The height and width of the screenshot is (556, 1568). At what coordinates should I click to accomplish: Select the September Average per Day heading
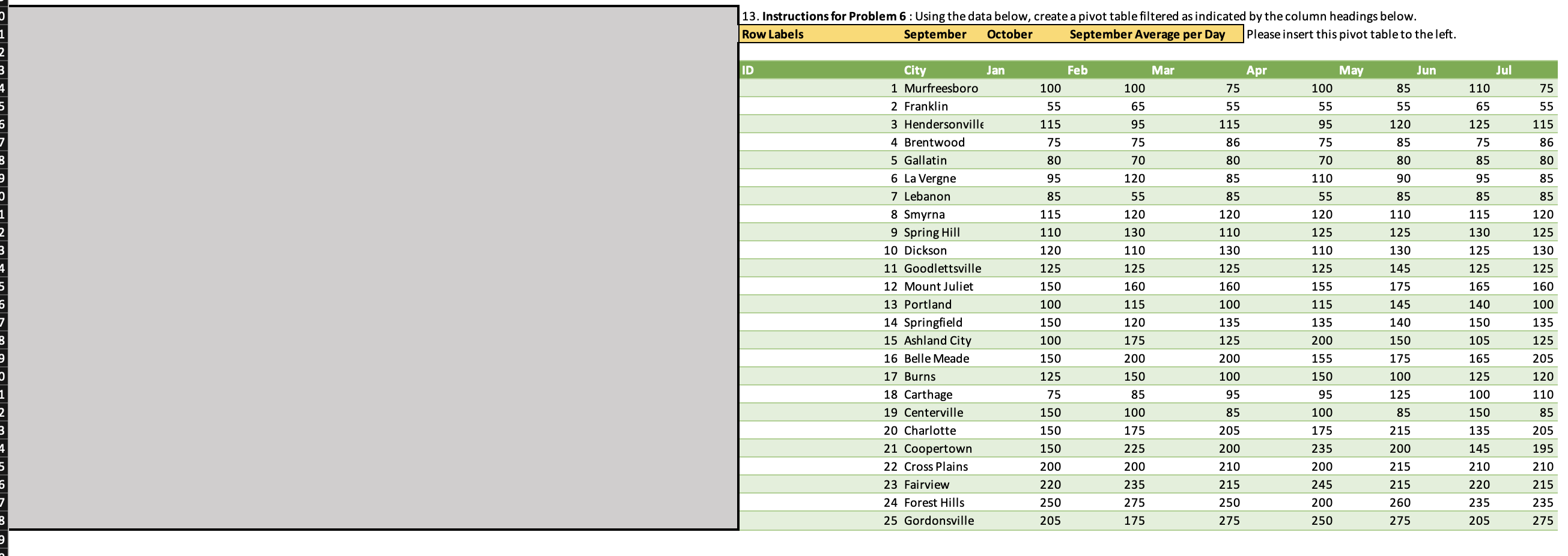click(x=1147, y=35)
